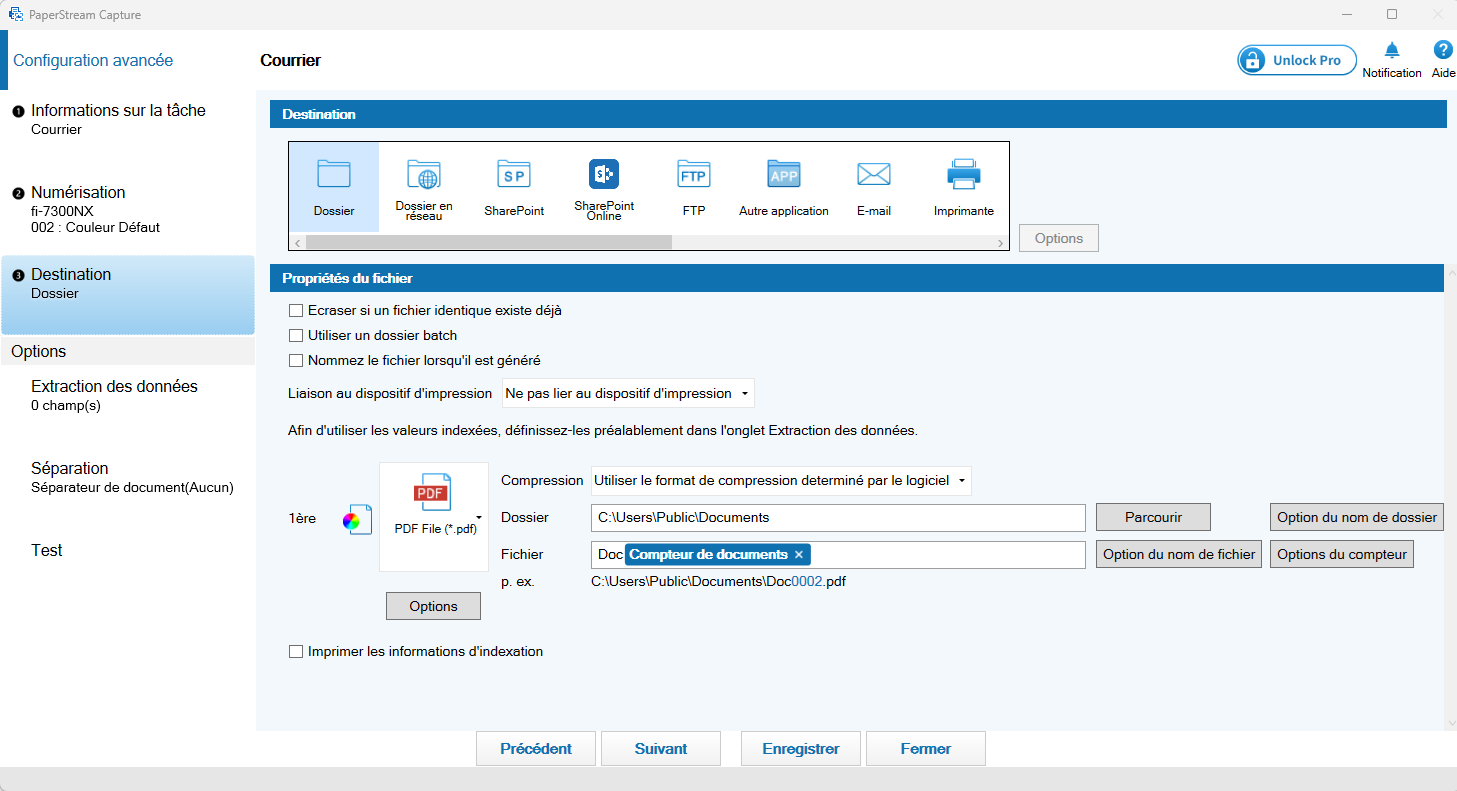Click the Fermer button
Screen dimensions: 1457x791
926,748
